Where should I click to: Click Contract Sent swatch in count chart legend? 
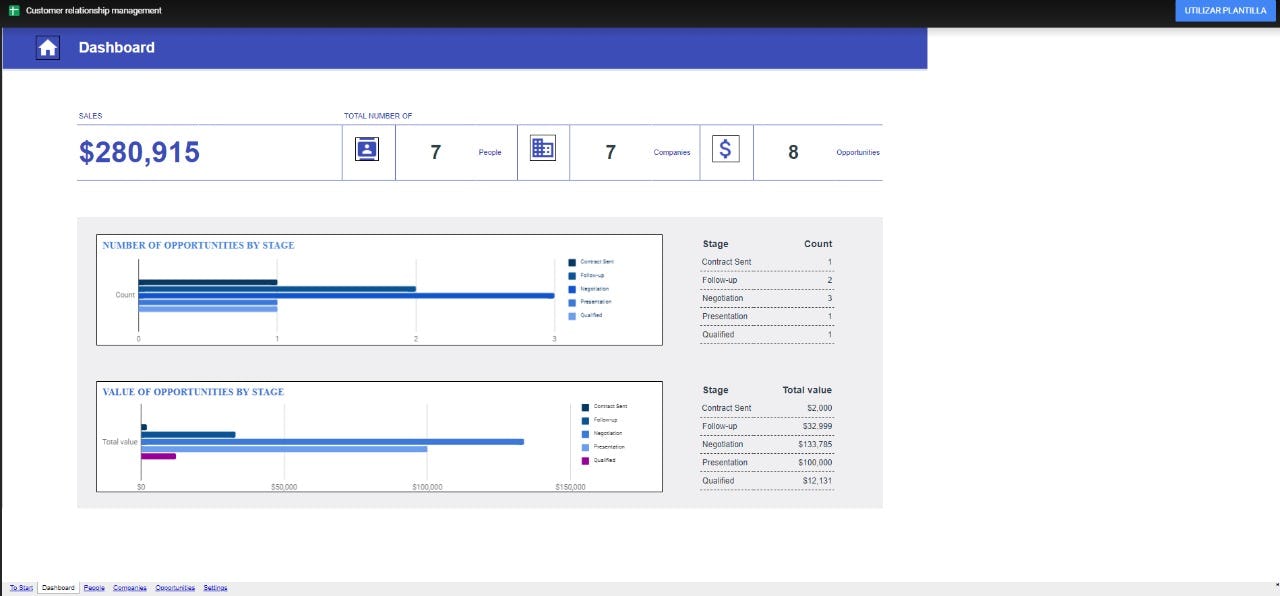572,262
